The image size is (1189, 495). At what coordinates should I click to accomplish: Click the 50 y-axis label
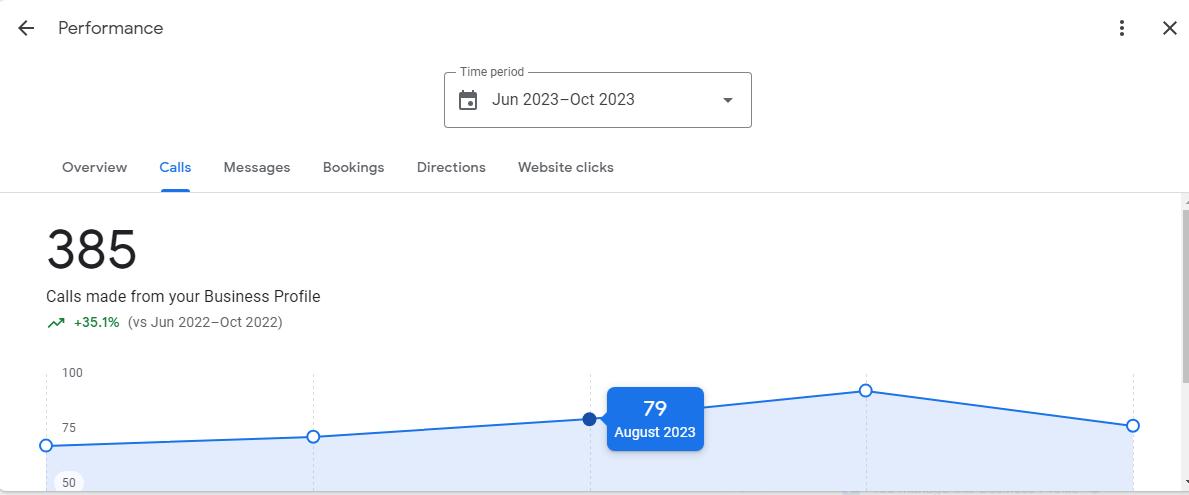tap(69, 482)
